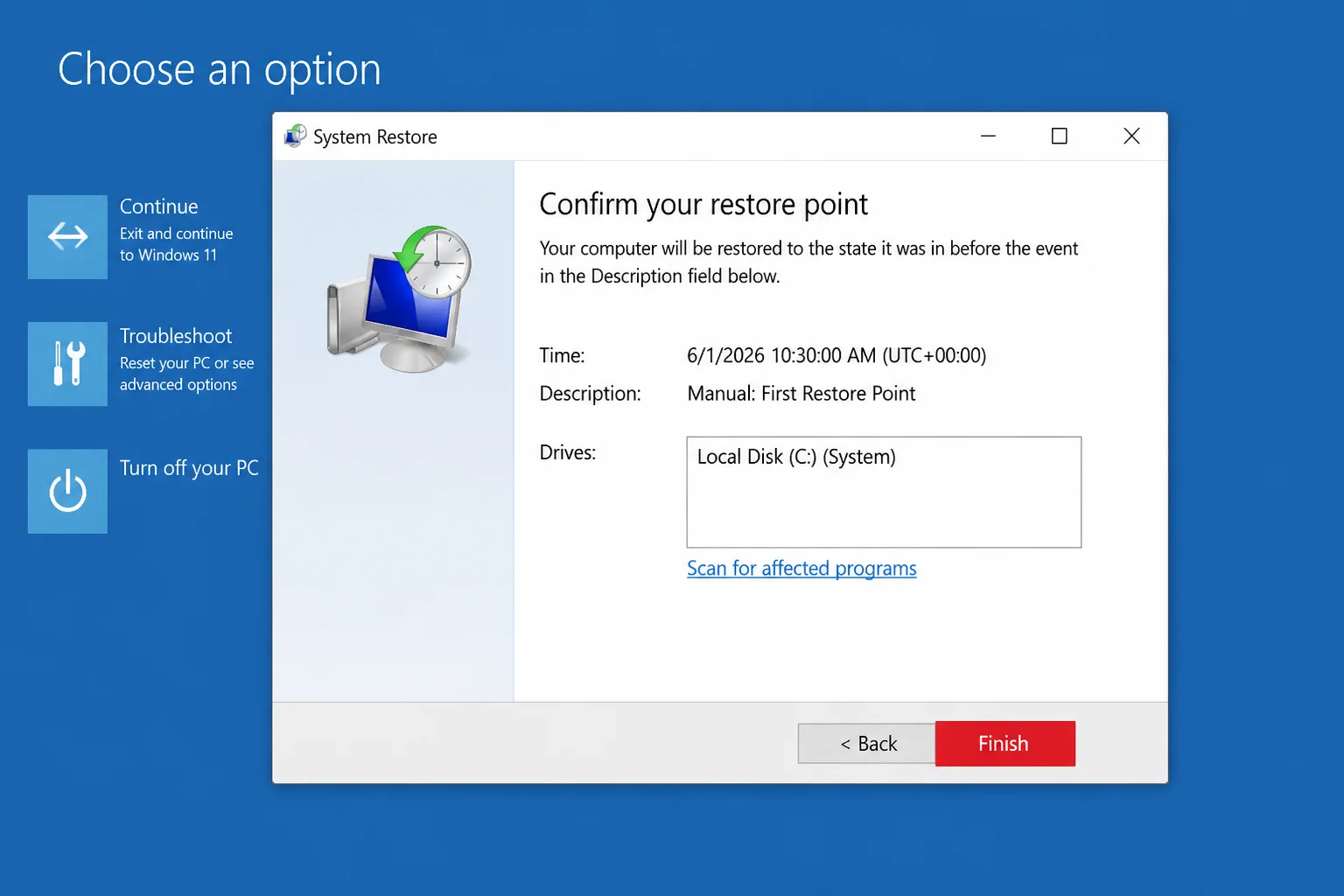Open Scan for affected programs link
The image size is (1344, 896).
(x=801, y=569)
